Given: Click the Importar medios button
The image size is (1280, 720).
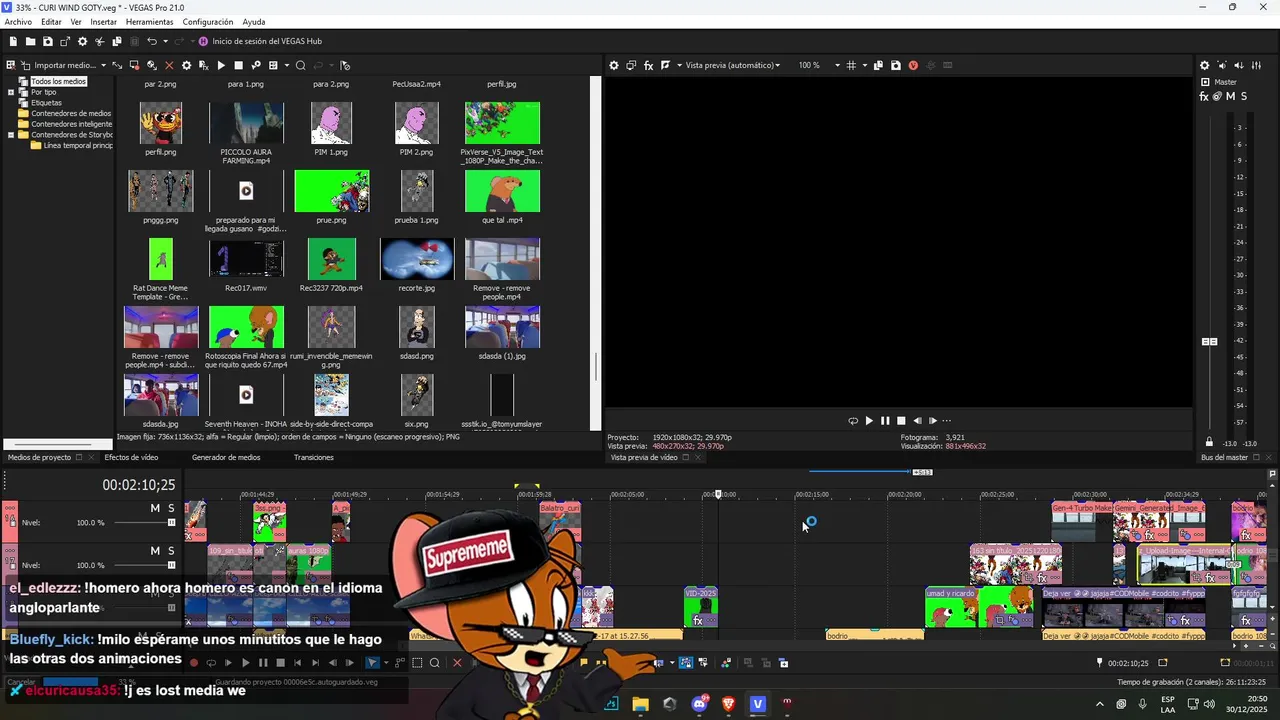Looking at the screenshot, I should [x=58, y=65].
